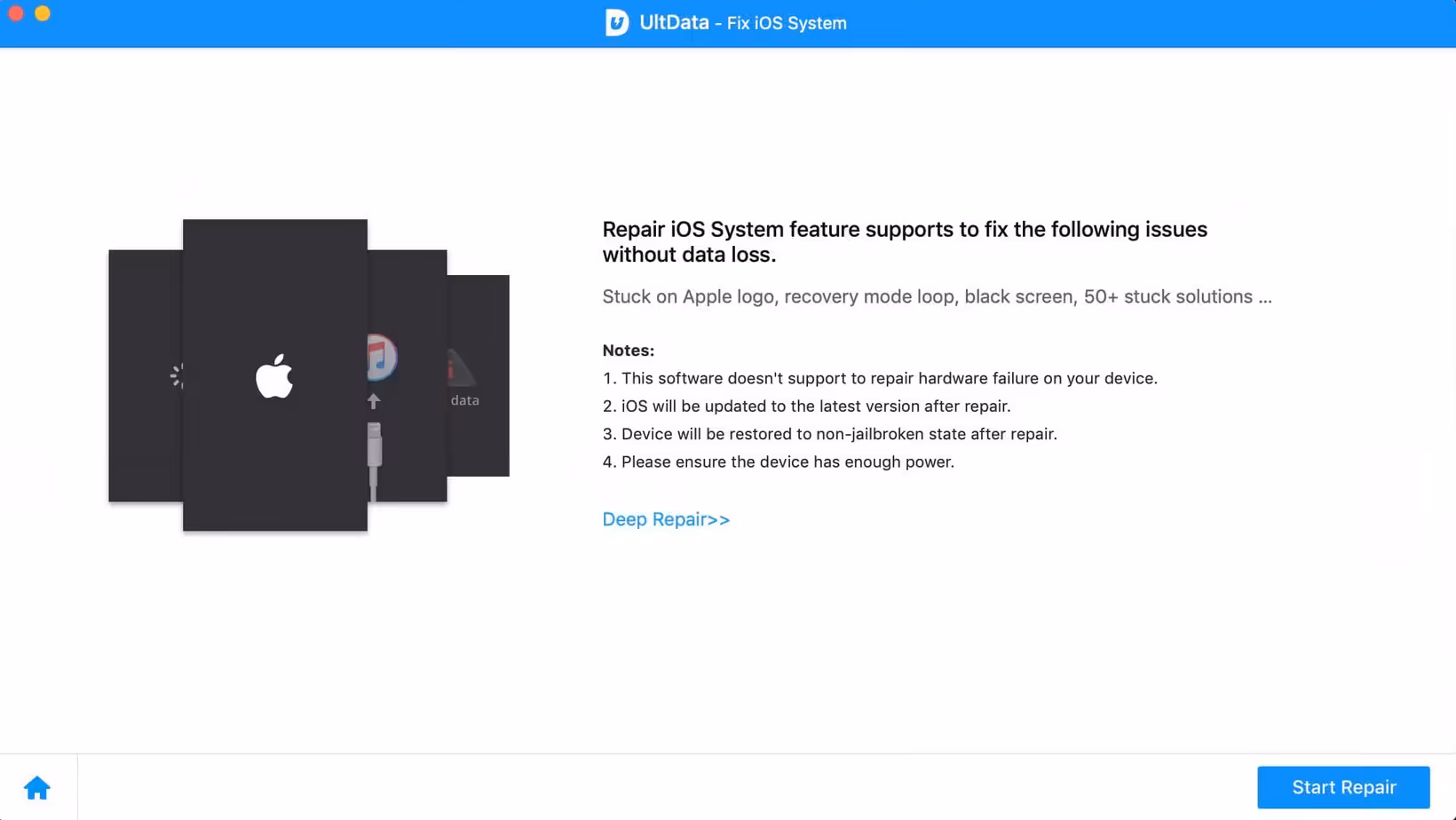The width and height of the screenshot is (1456, 820).
Task: Open the Deep Repair>> link
Action: [x=666, y=519]
